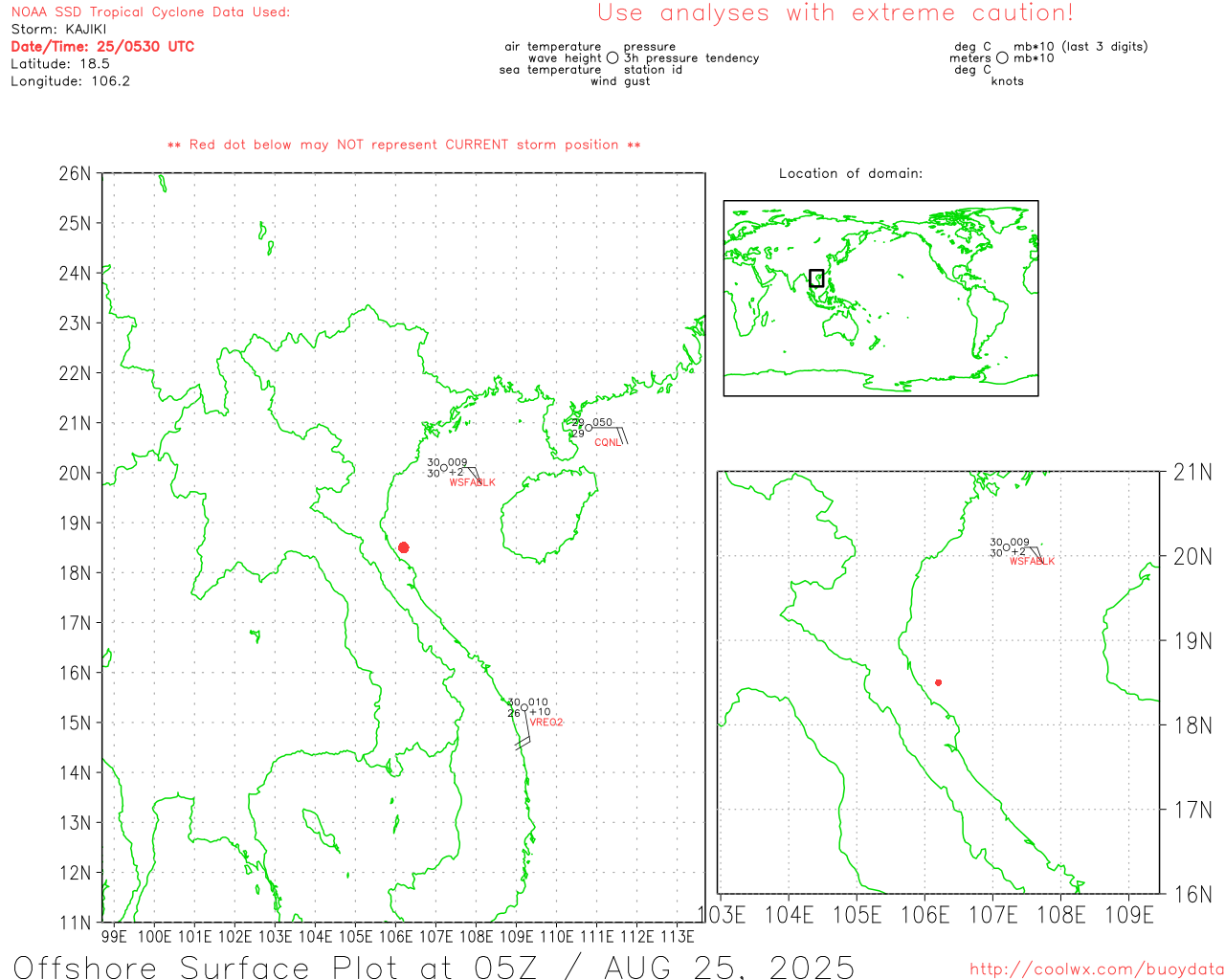Select WSFABLK label in the inset map
The height and width of the screenshot is (980, 1225).
click(x=1032, y=561)
